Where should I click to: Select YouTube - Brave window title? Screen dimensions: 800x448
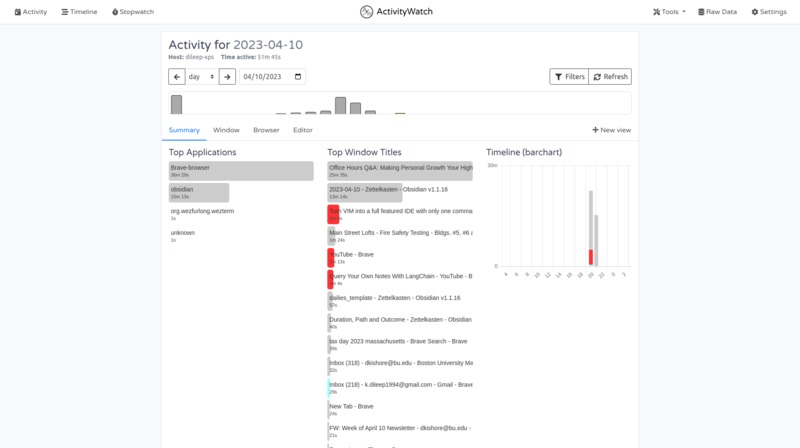tap(400, 258)
